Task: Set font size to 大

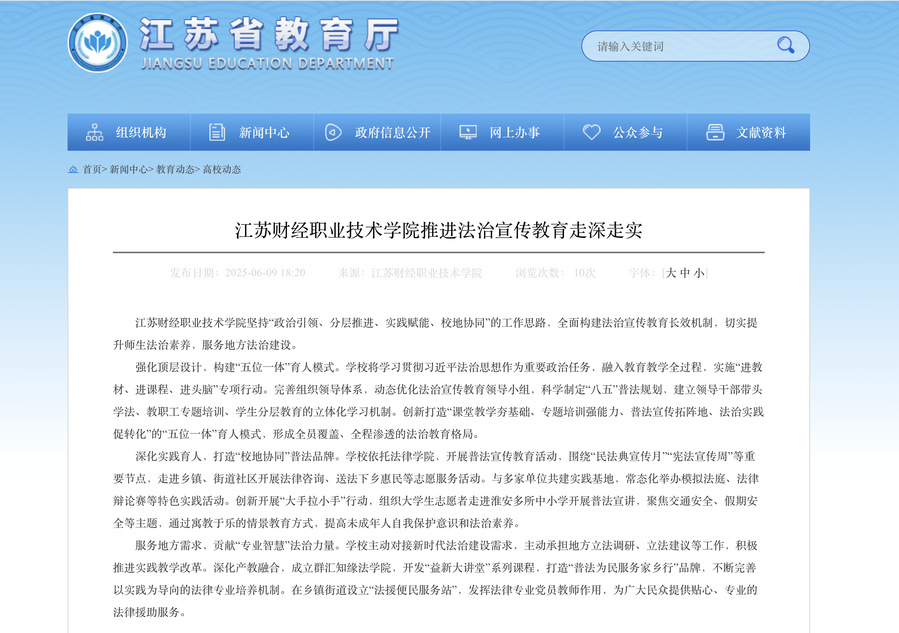Action: (671, 273)
